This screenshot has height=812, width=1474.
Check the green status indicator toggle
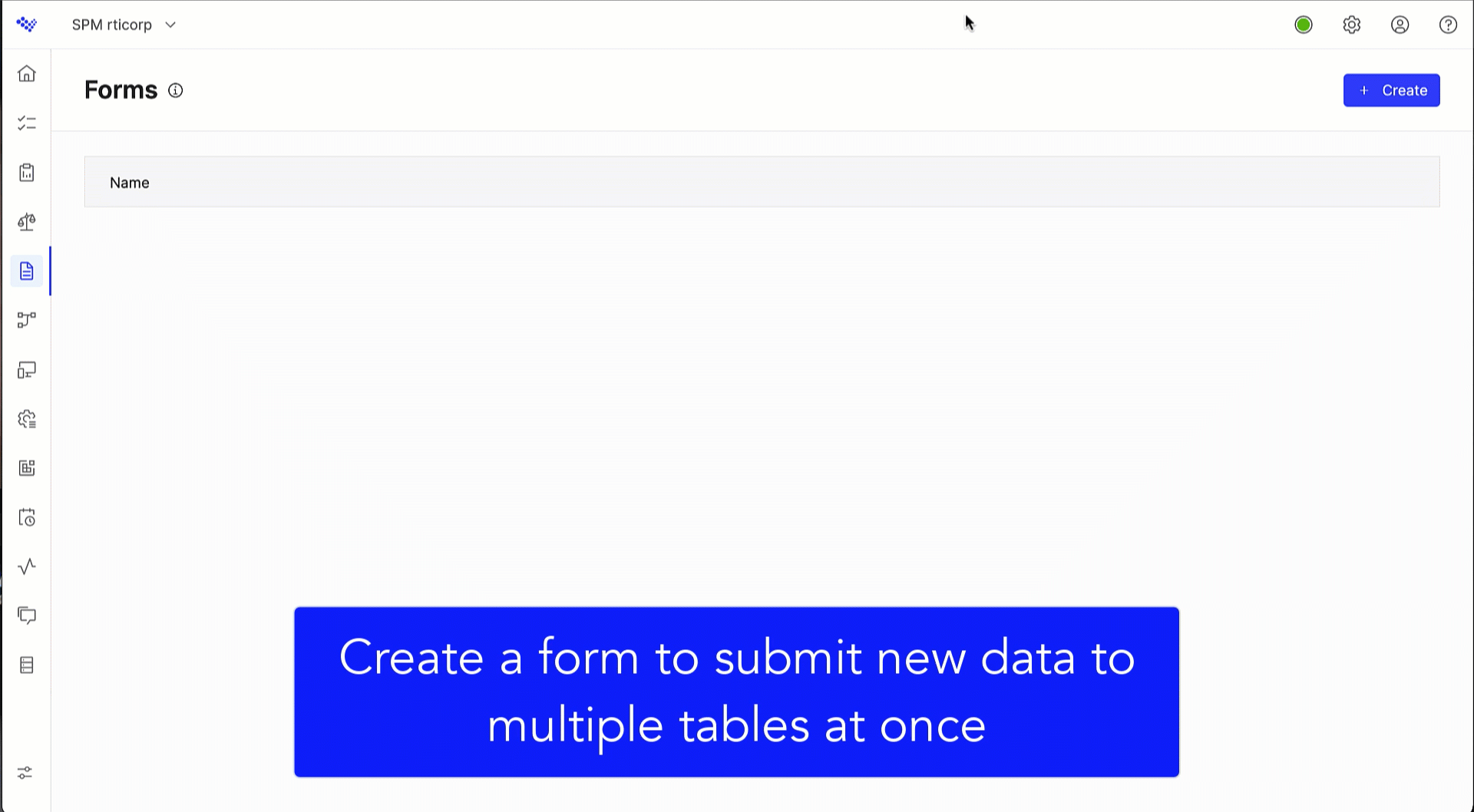1303,25
